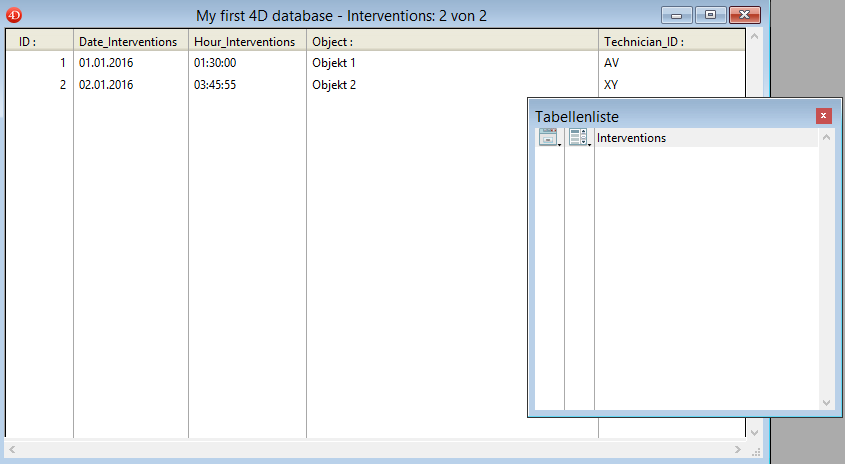Click the Tabellenliste scrollbar down arrow

coord(826,402)
